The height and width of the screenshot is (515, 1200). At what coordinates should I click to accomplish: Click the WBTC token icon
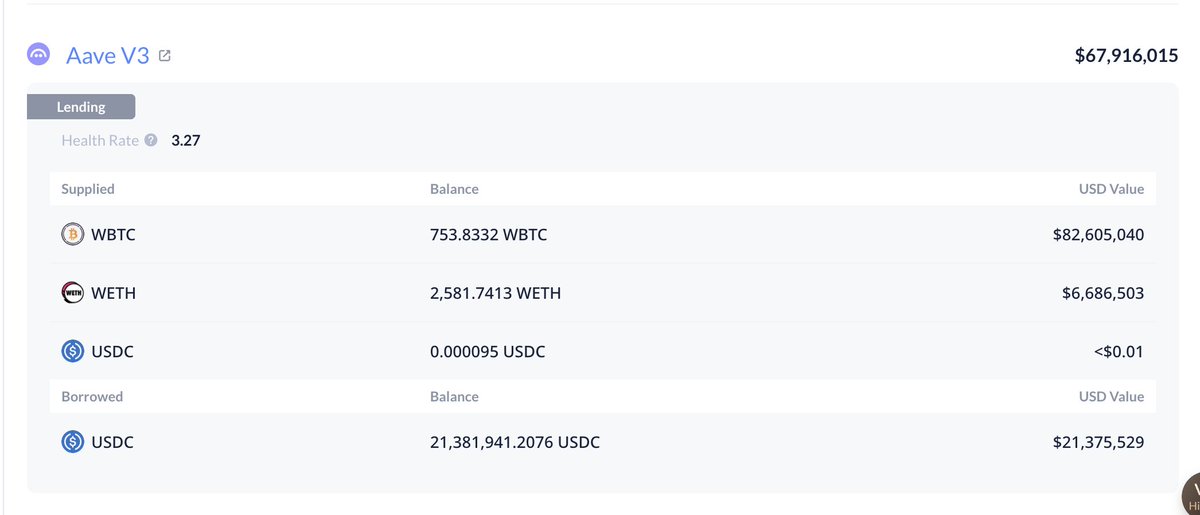[x=73, y=235]
